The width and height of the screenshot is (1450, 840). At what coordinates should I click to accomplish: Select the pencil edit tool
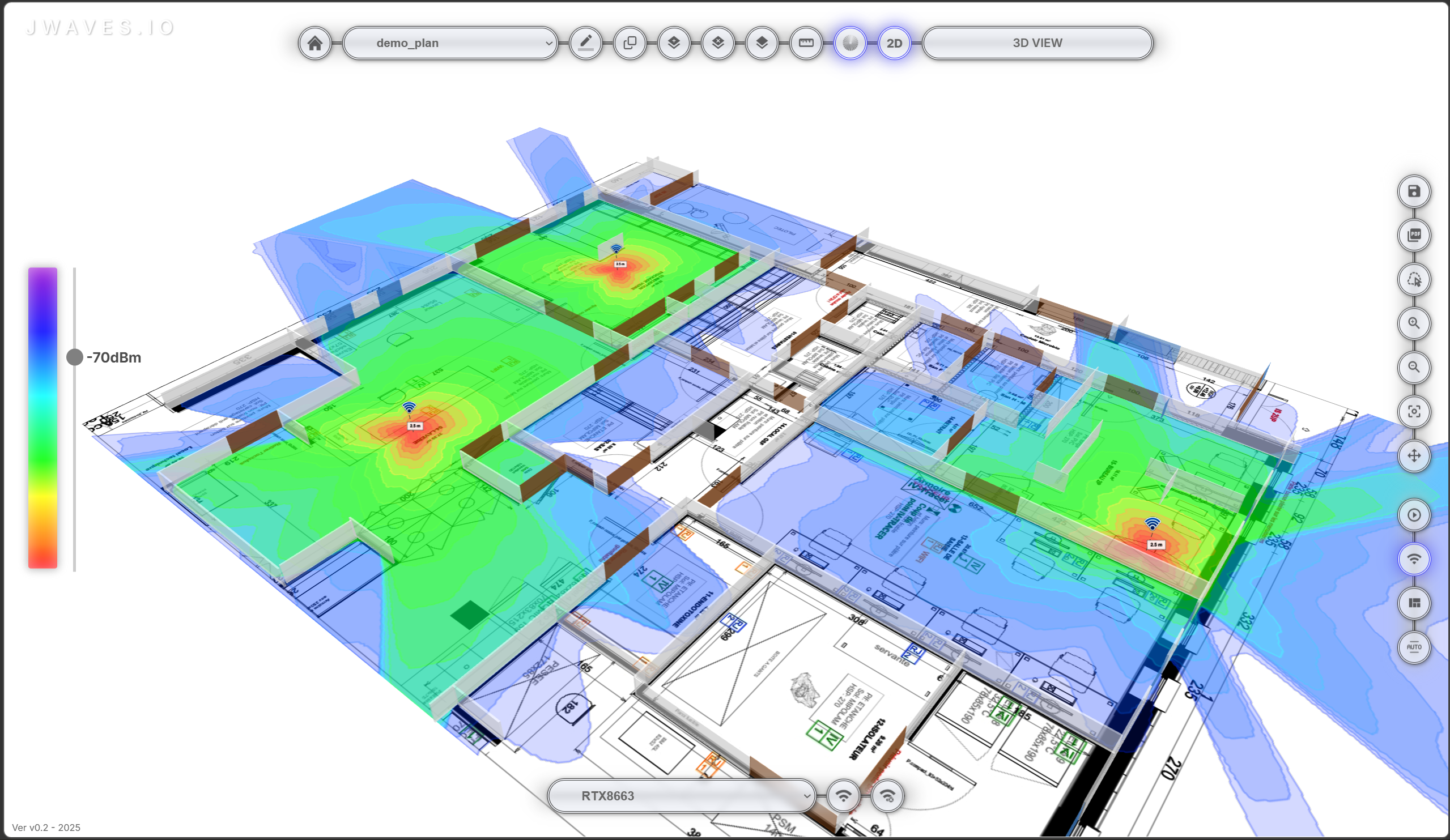[x=586, y=42]
